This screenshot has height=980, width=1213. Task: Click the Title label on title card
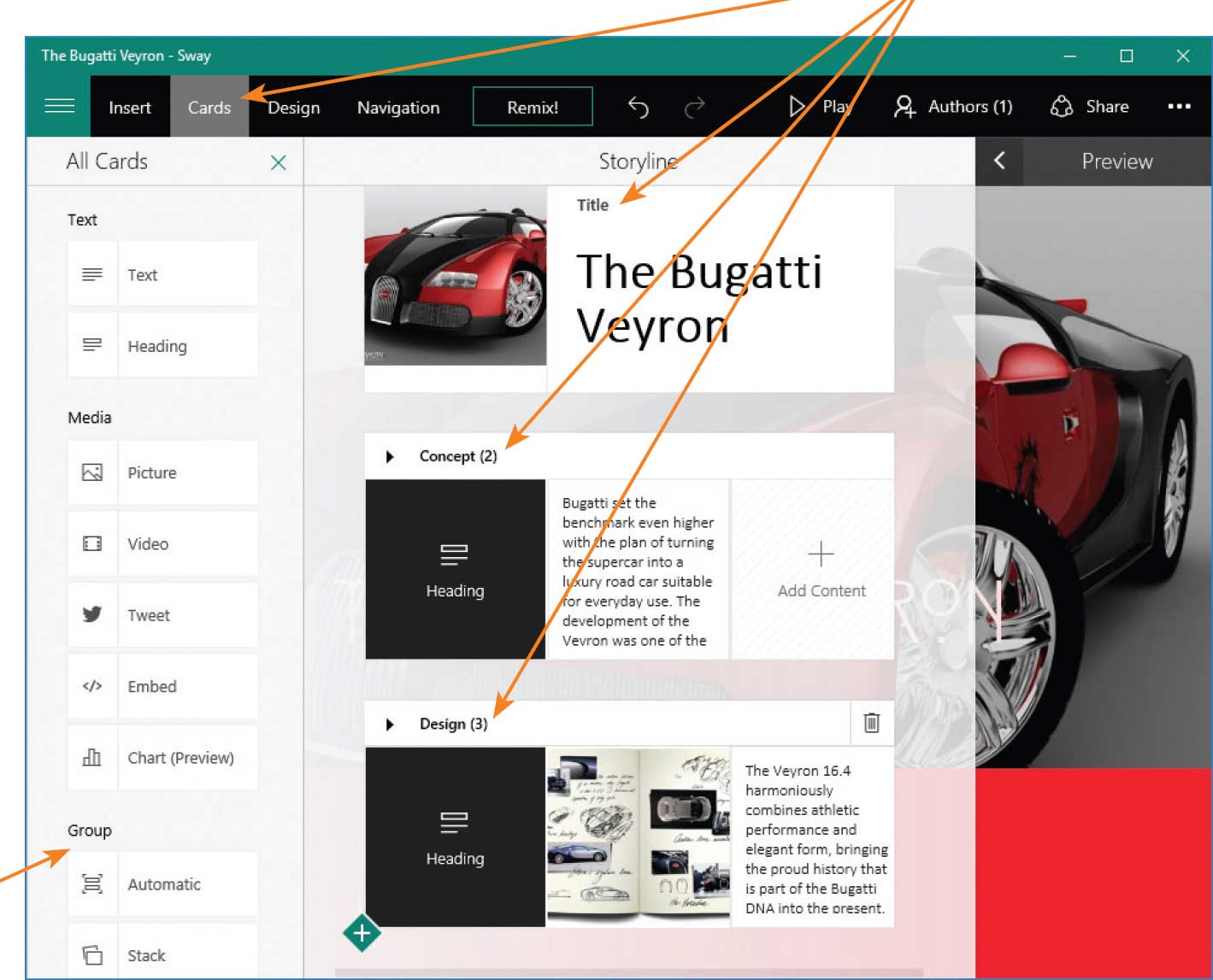click(592, 205)
